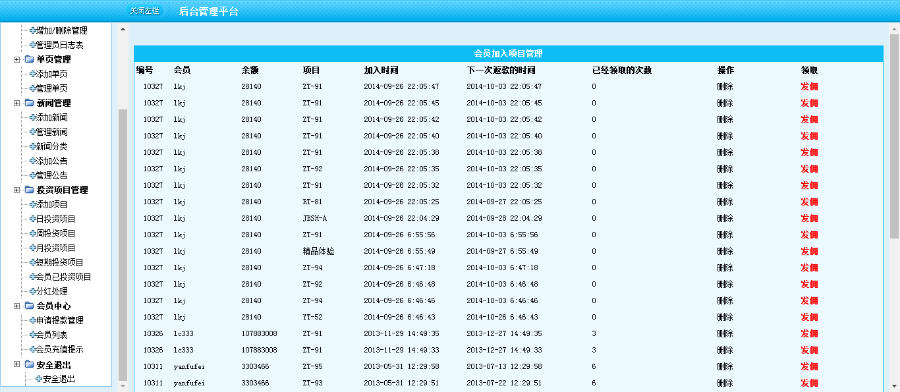The image size is (900, 392).
Task: Click 删除 for the JBSK-A row
Action: (725, 218)
